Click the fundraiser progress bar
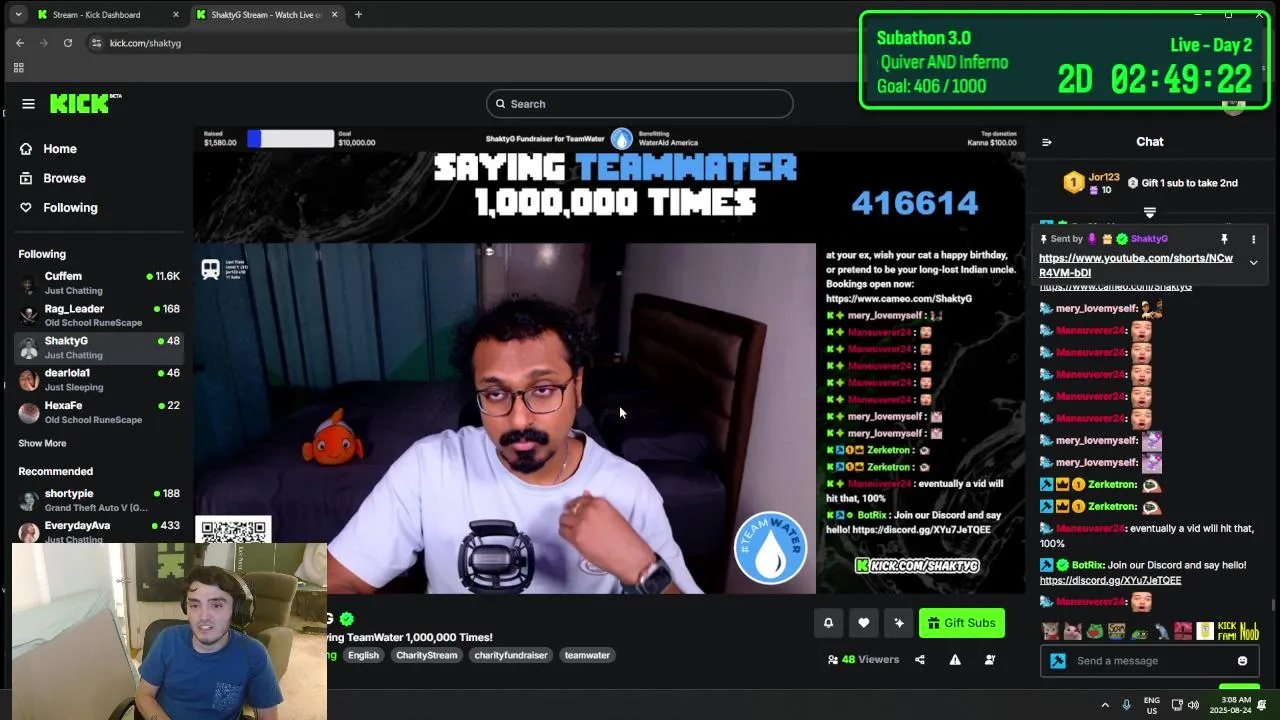This screenshot has width=1280, height=720. tap(290, 139)
